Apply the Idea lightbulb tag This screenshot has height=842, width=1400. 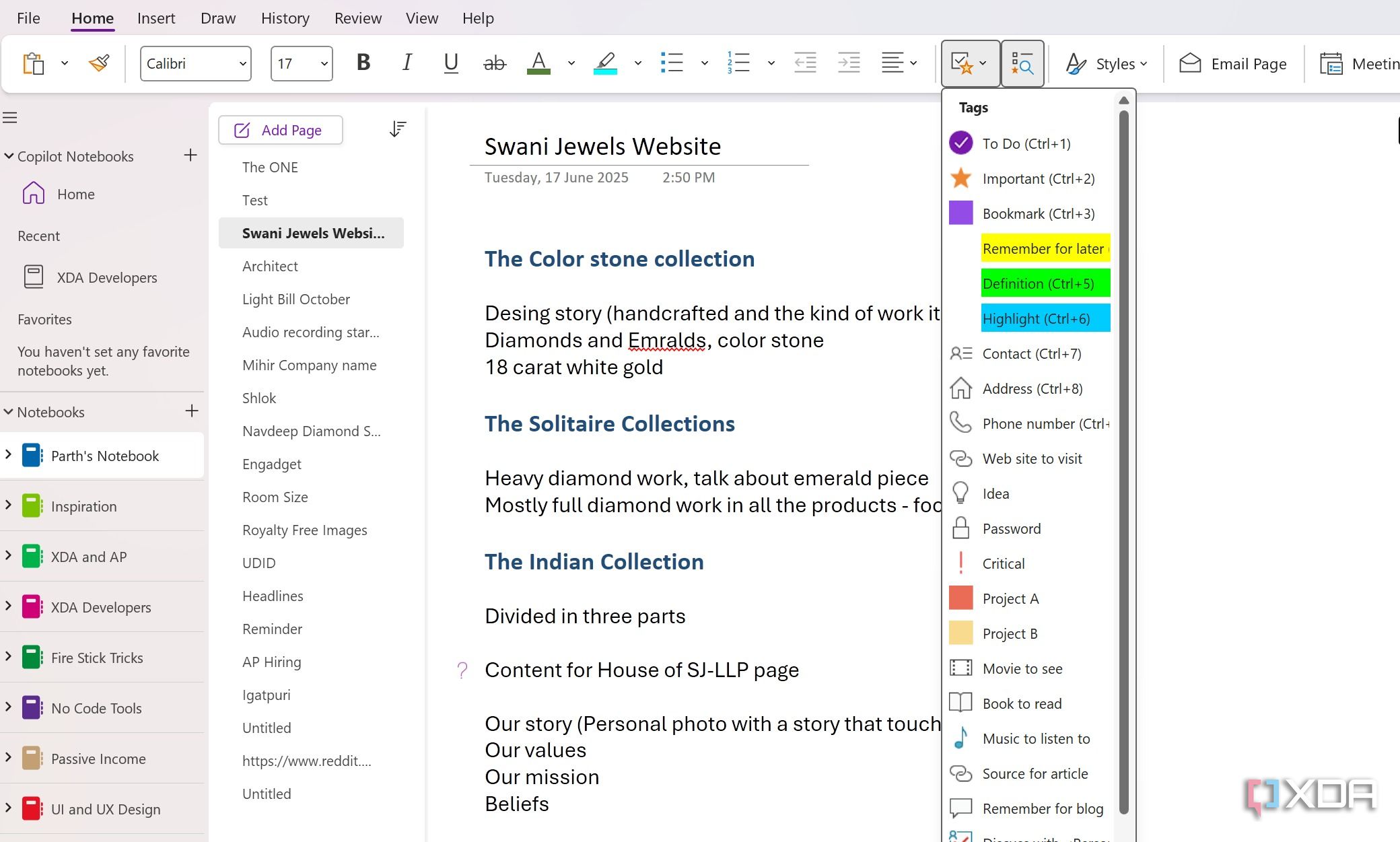point(1030,493)
